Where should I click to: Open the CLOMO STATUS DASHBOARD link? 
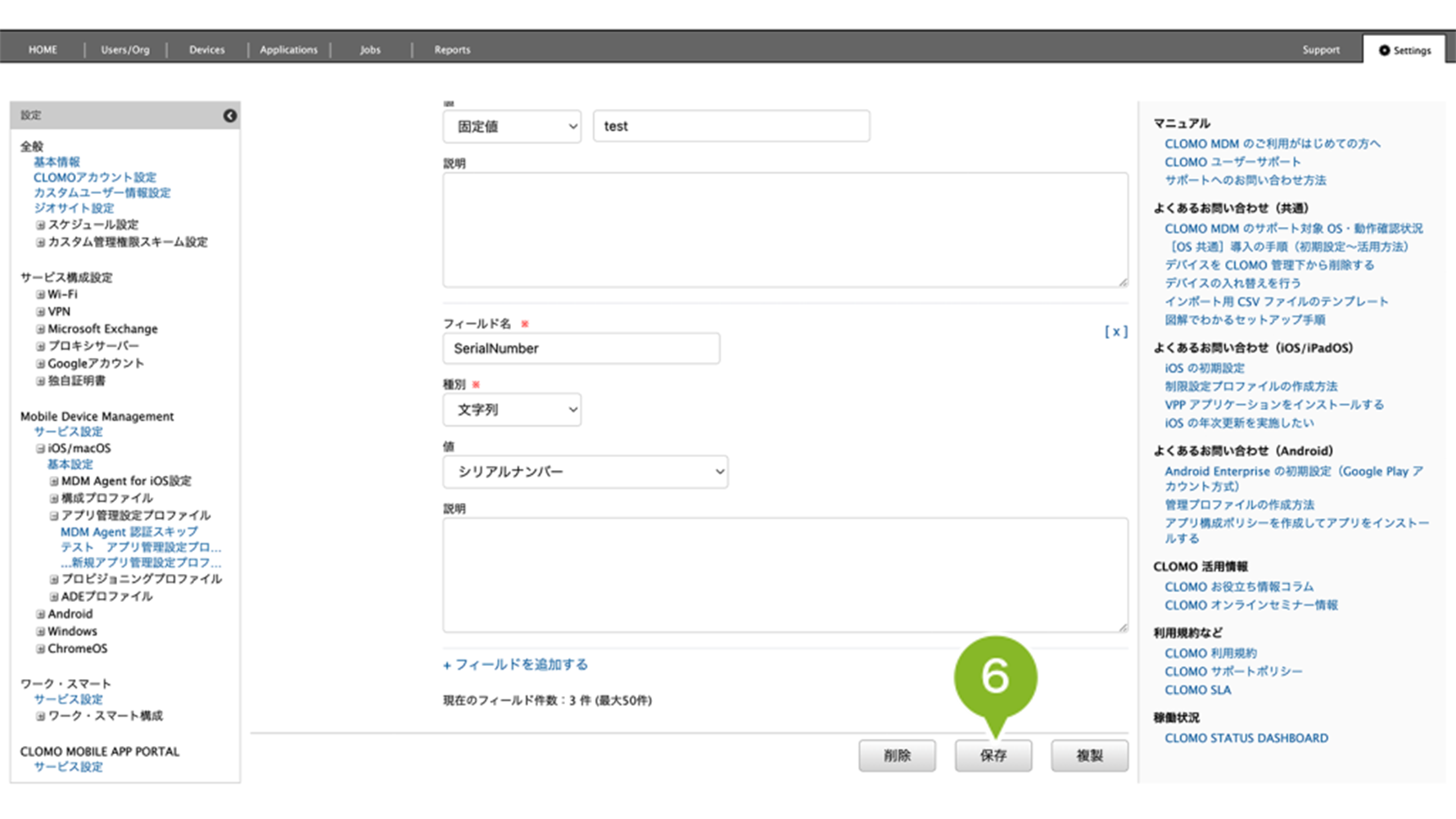(1246, 738)
